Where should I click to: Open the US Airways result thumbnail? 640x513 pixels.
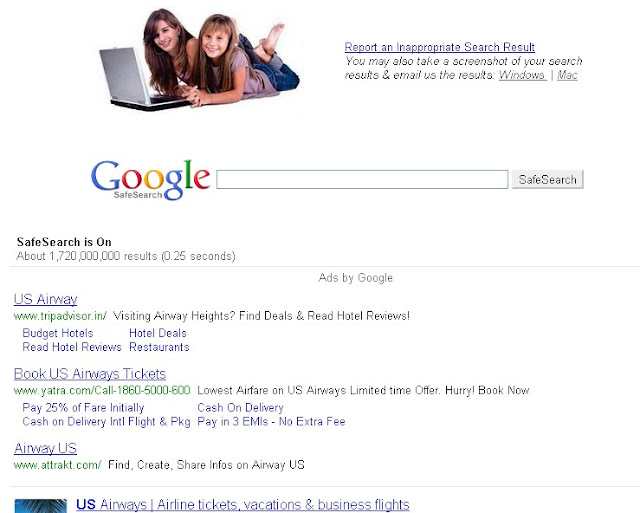tap(40, 506)
